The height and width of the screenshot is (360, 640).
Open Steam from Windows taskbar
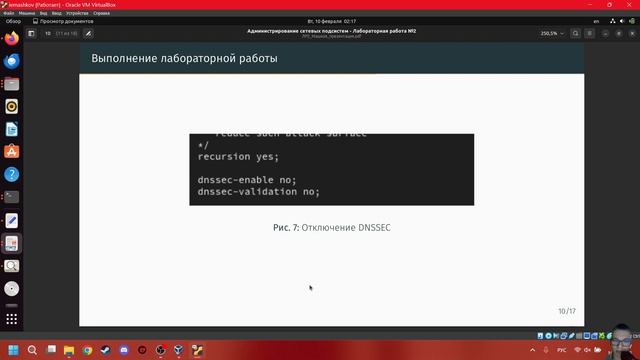(105, 350)
